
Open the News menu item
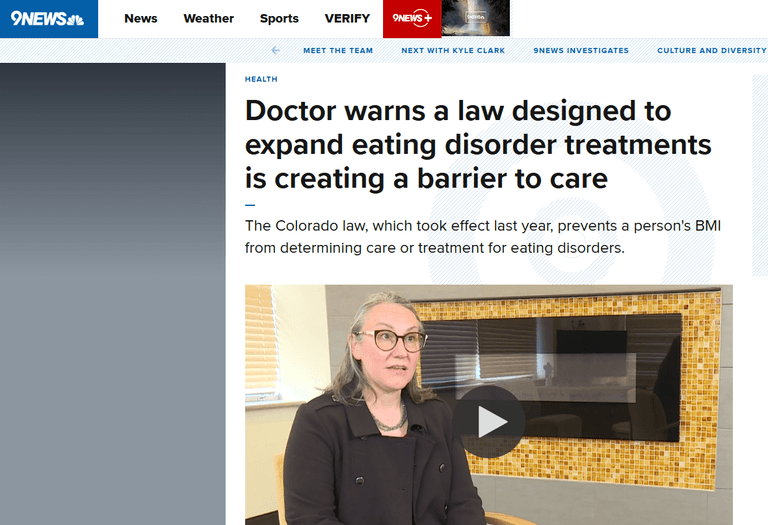click(141, 19)
